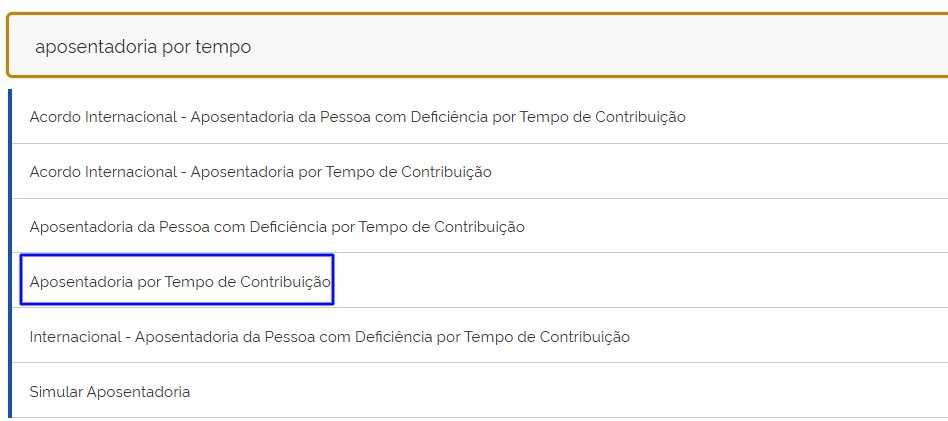Choose "Simular Aposentadoria" from the suggestions
Viewport: 948px width, 421px height.
[x=110, y=391]
